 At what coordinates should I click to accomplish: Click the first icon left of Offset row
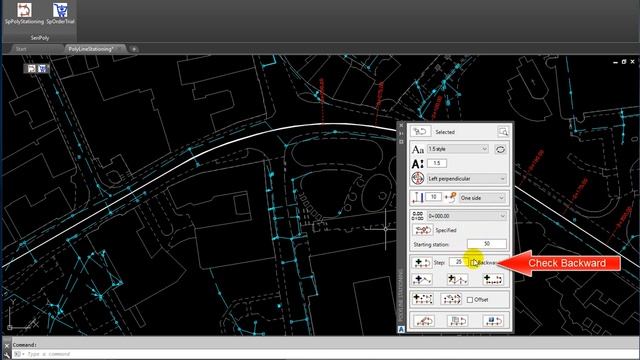[422, 299]
